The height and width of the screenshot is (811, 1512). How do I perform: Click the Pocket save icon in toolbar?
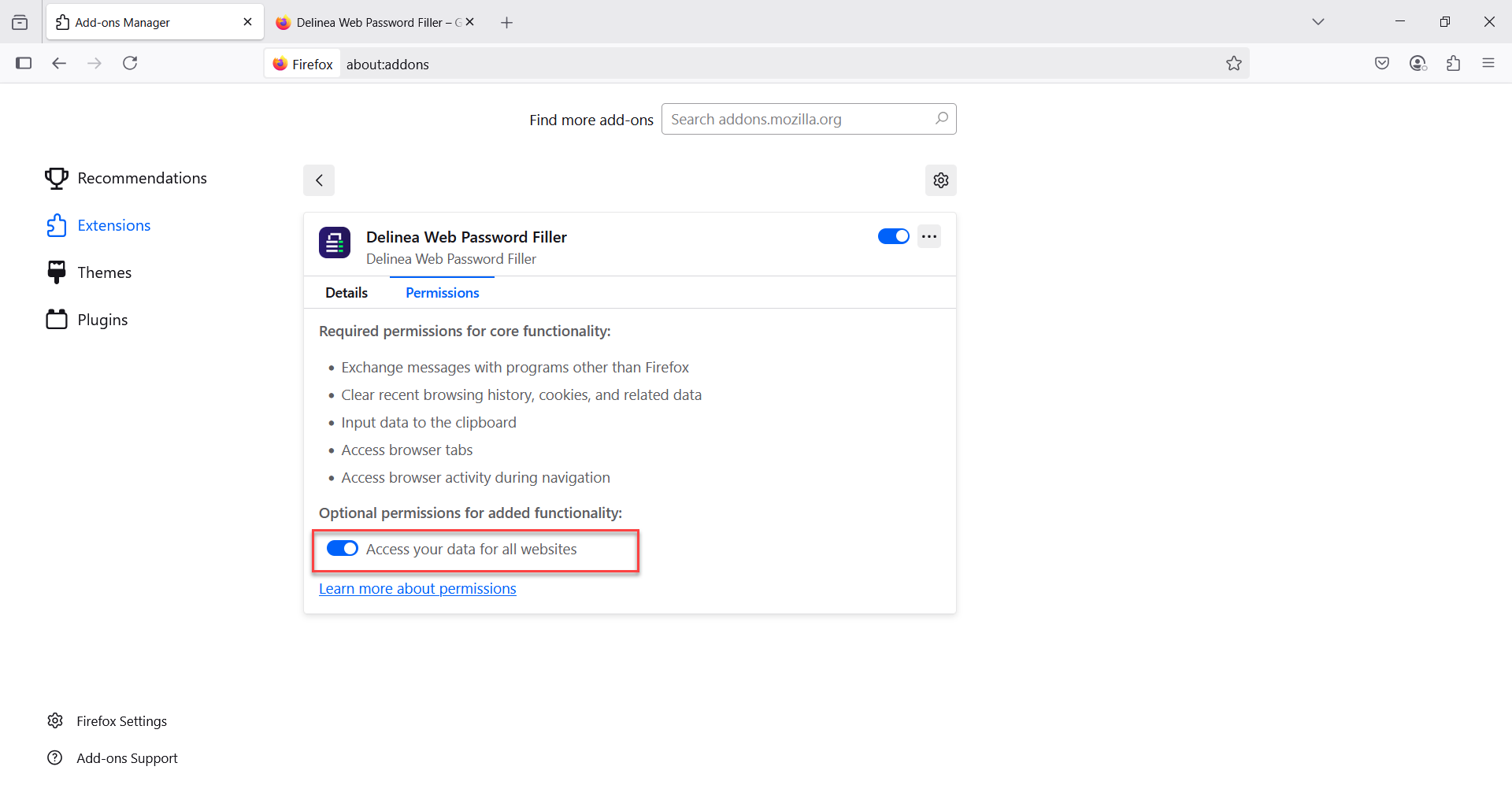click(x=1381, y=64)
